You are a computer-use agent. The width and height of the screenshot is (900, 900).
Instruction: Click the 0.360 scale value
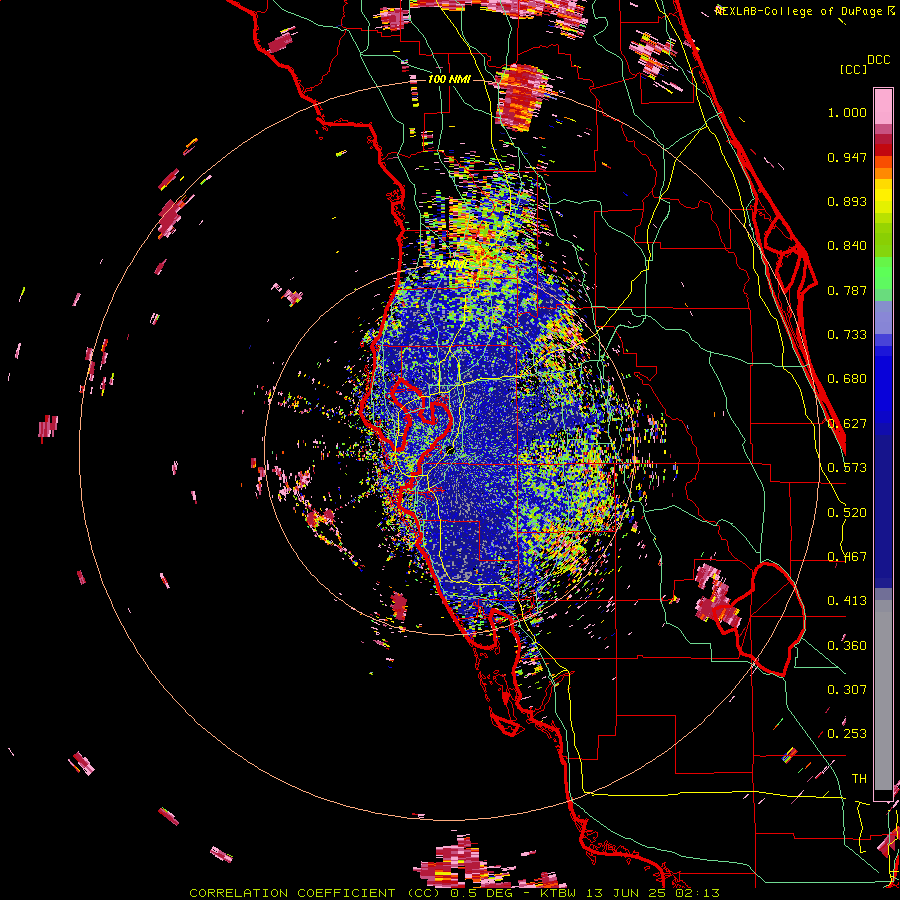(x=847, y=646)
